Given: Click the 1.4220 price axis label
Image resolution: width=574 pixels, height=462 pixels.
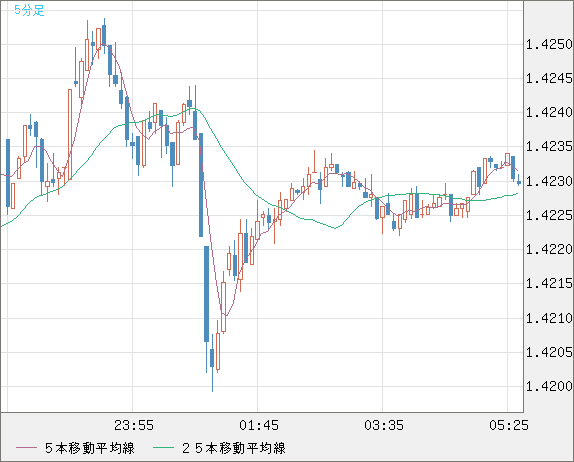Looking at the screenshot, I should coord(549,250).
